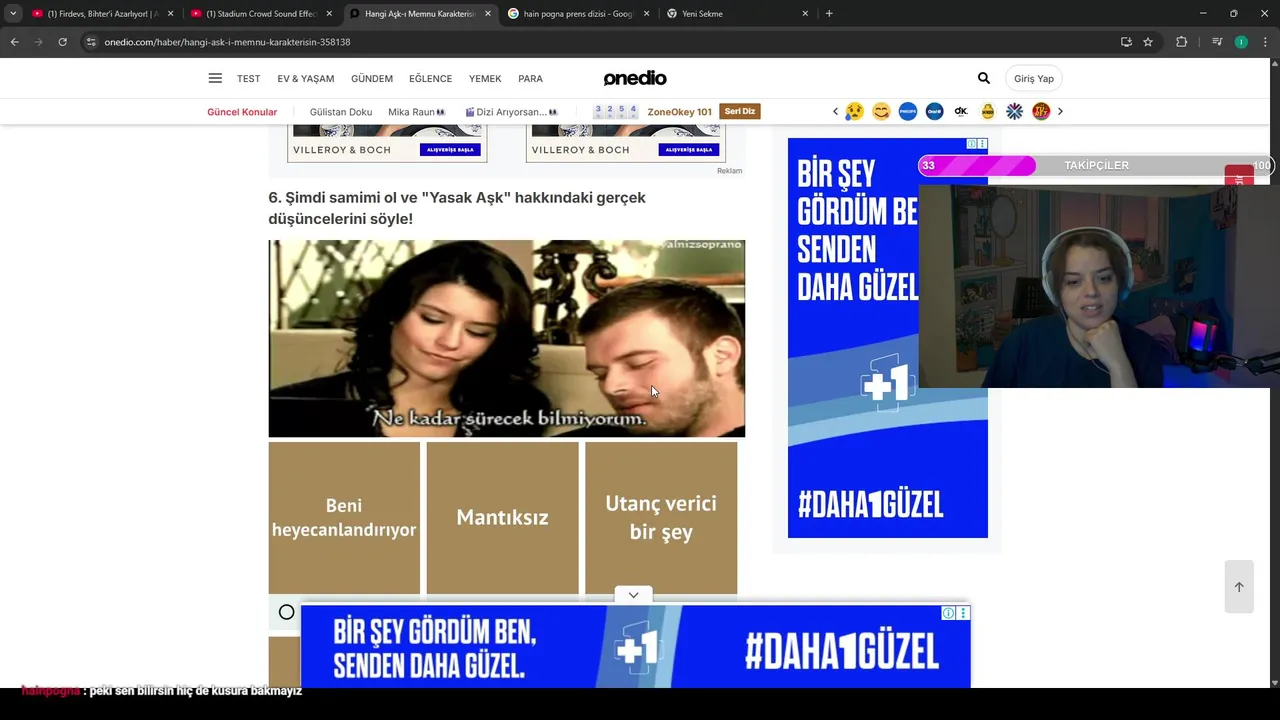Select the circular radio below answers
The width and height of the screenshot is (1280, 720).
[287, 612]
